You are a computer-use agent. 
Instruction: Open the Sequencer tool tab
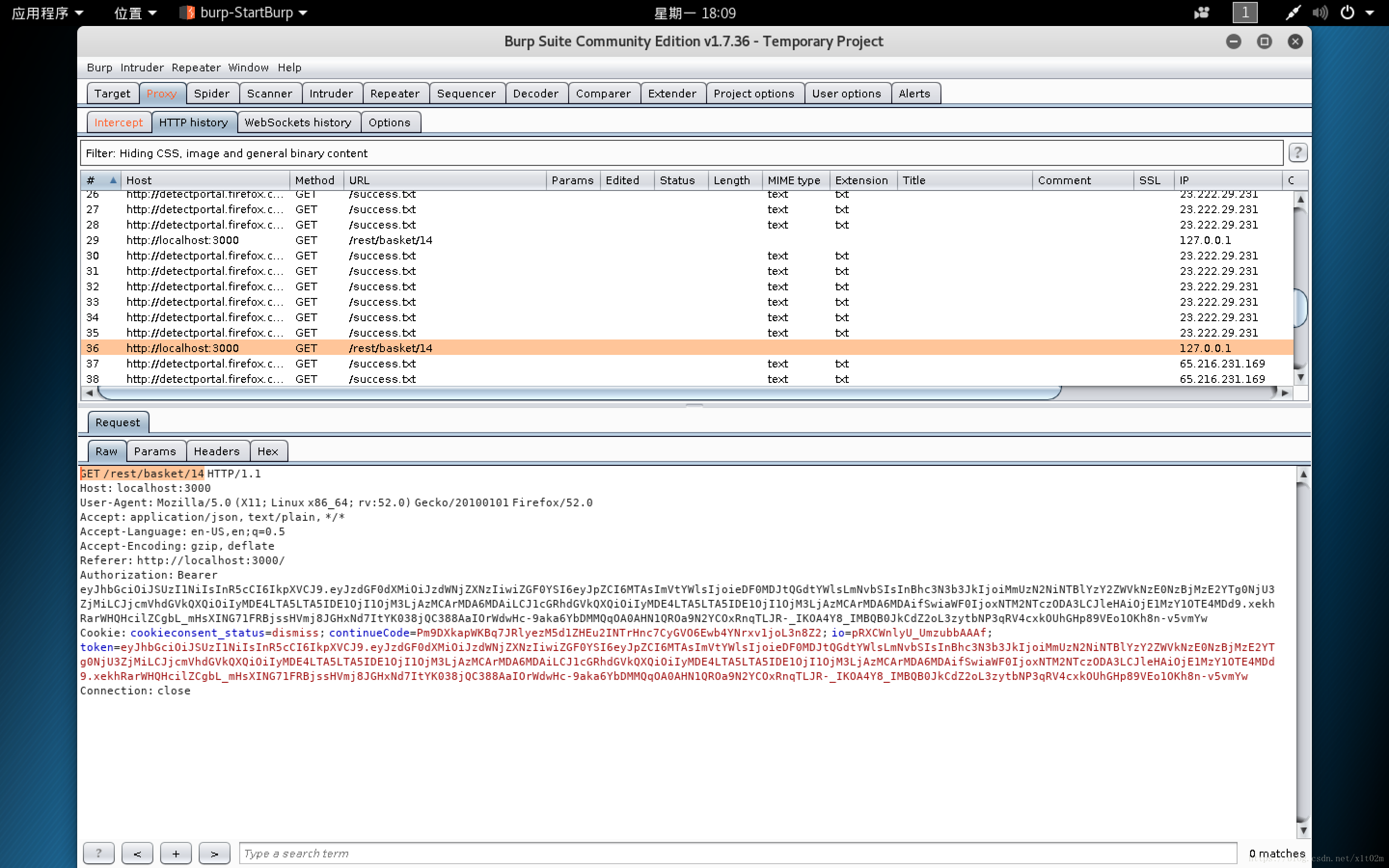click(466, 93)
